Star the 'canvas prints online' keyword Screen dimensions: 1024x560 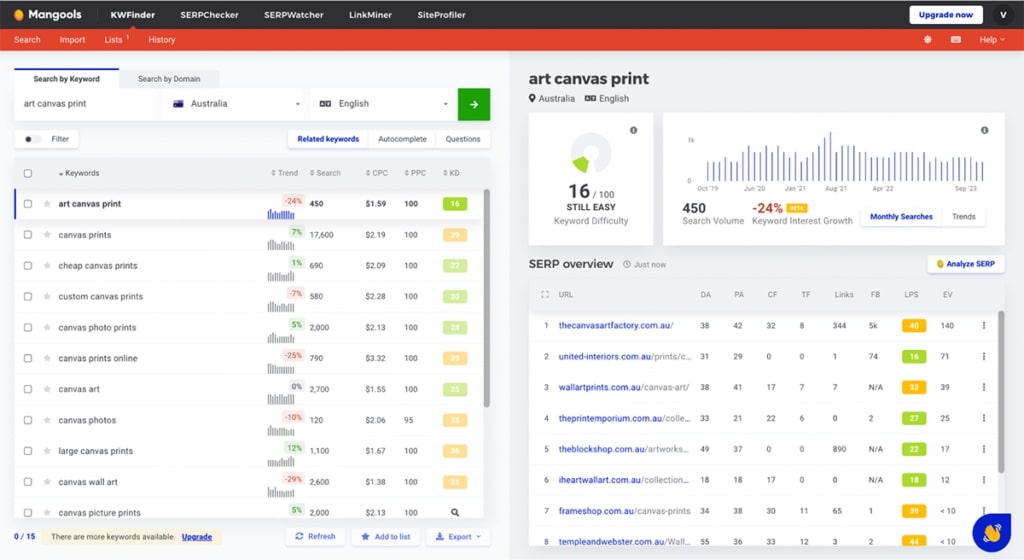tap(47, 358)
